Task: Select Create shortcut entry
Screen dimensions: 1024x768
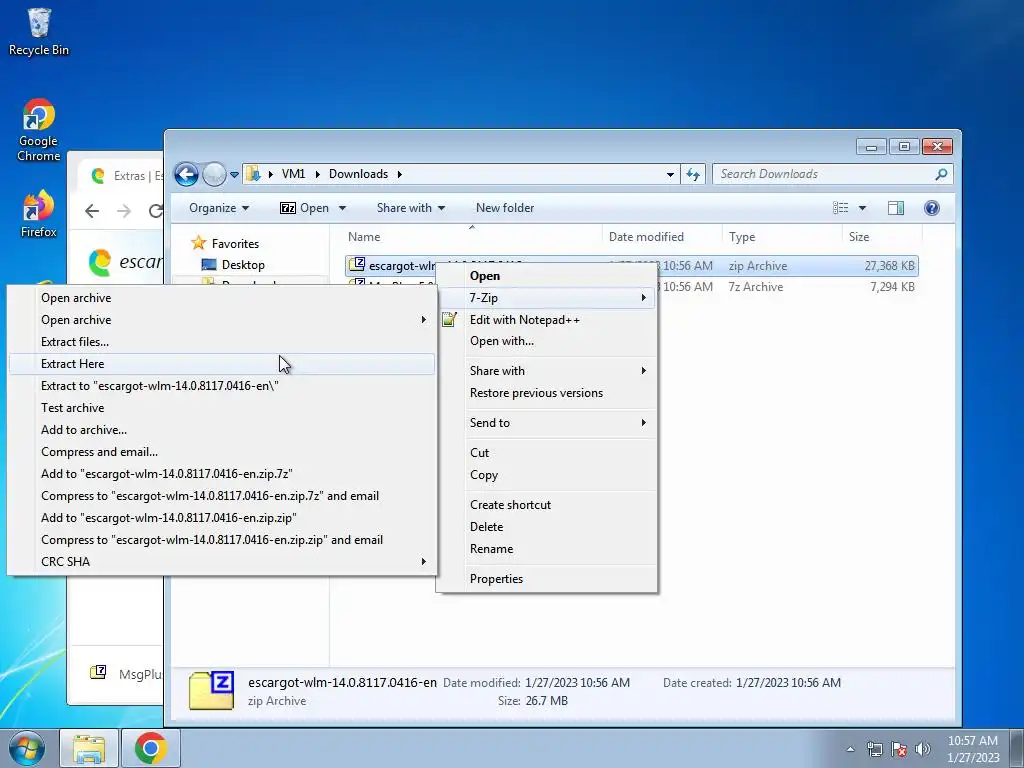Action: 547,505
